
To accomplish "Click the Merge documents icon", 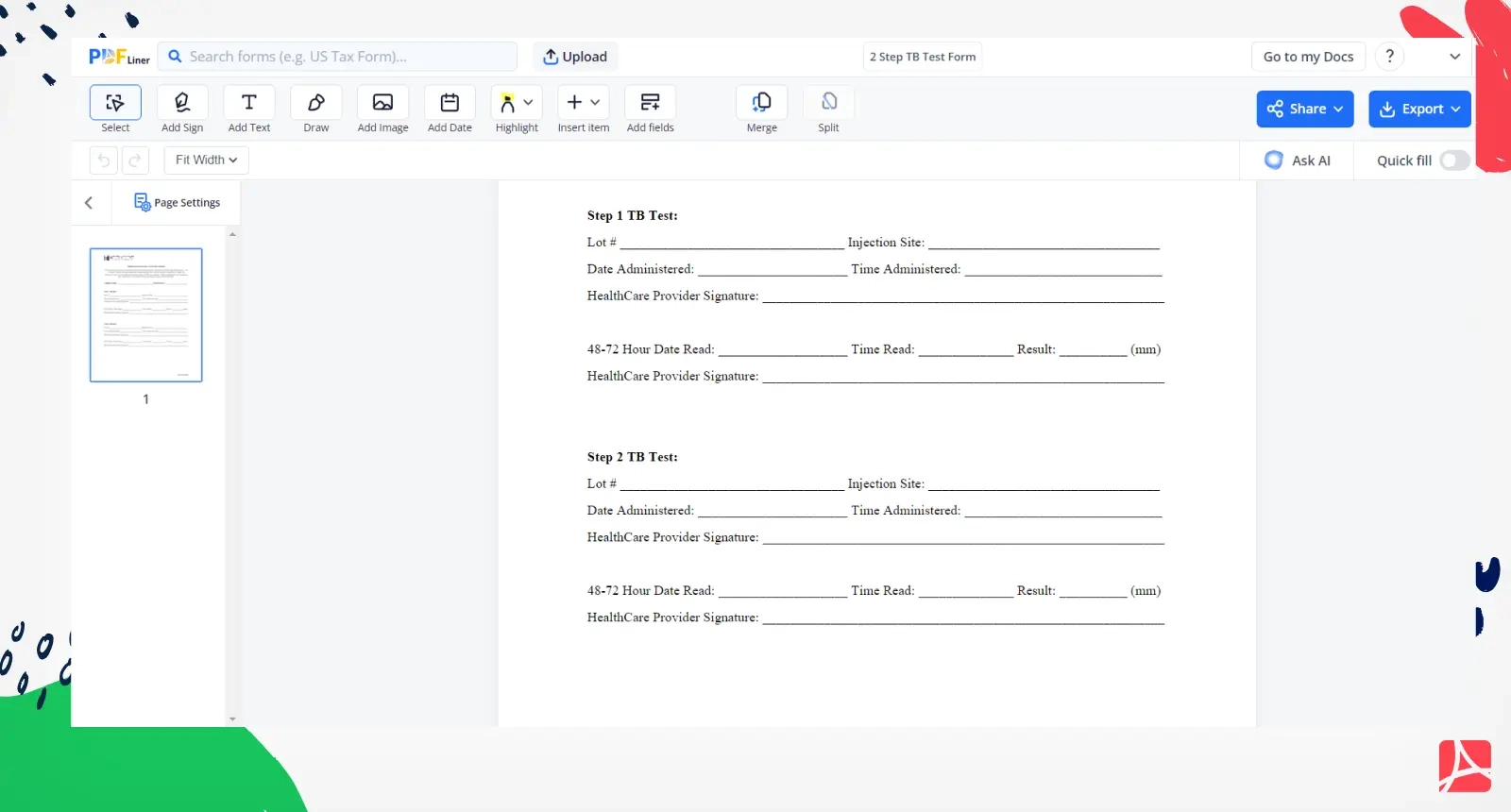I will tap(761, 103).
